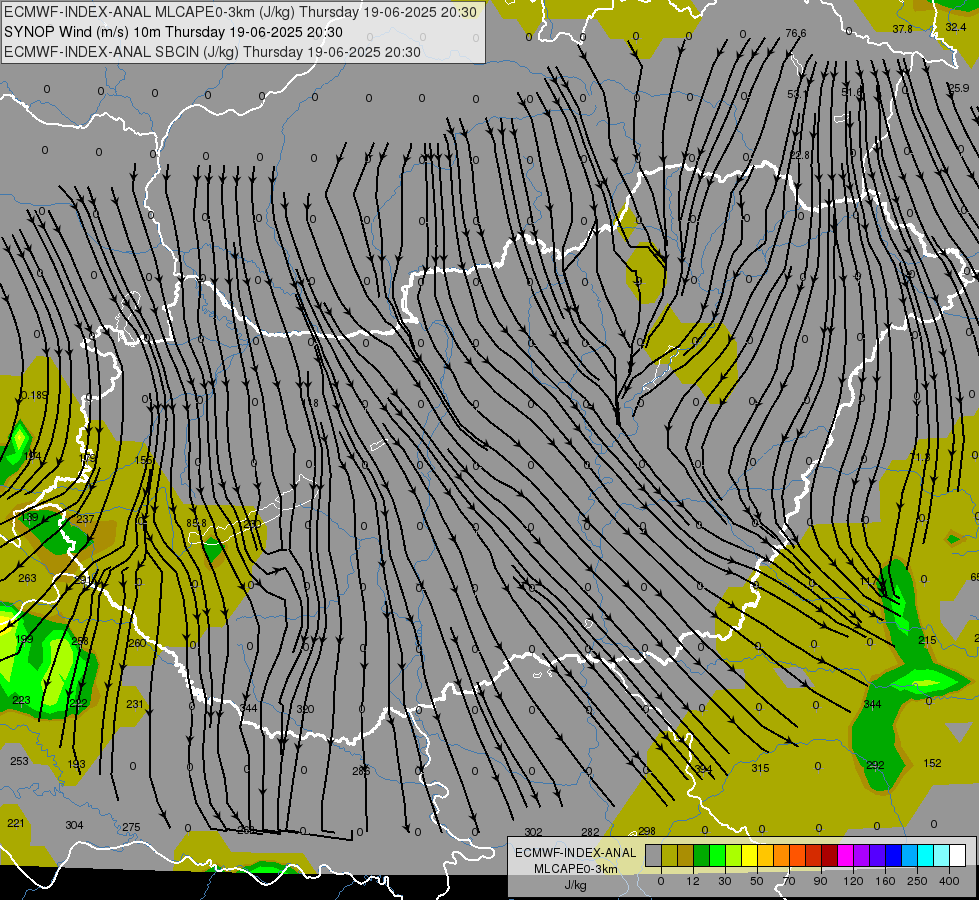Click the map value 155
The width and height of the screenshot is (979, 900).
[x=144, y=460]
